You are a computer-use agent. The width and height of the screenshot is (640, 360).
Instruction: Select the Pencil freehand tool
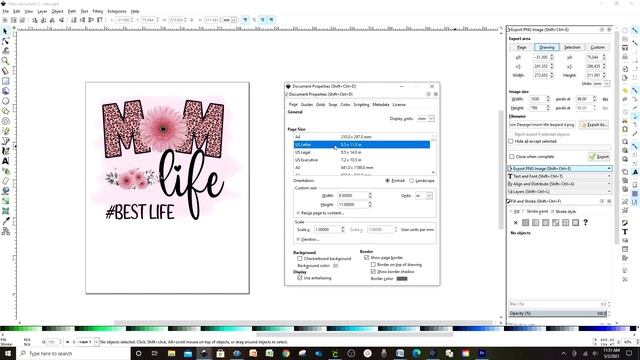click(5, 131)
